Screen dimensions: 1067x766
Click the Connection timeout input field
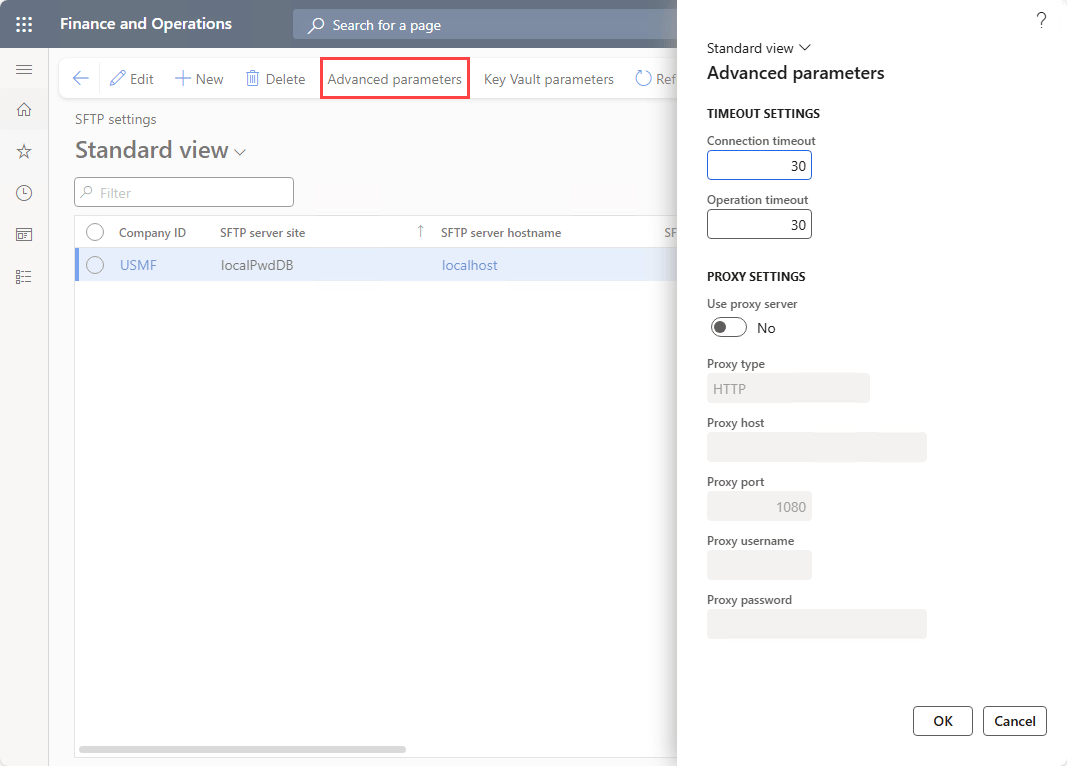click(759, 166)
